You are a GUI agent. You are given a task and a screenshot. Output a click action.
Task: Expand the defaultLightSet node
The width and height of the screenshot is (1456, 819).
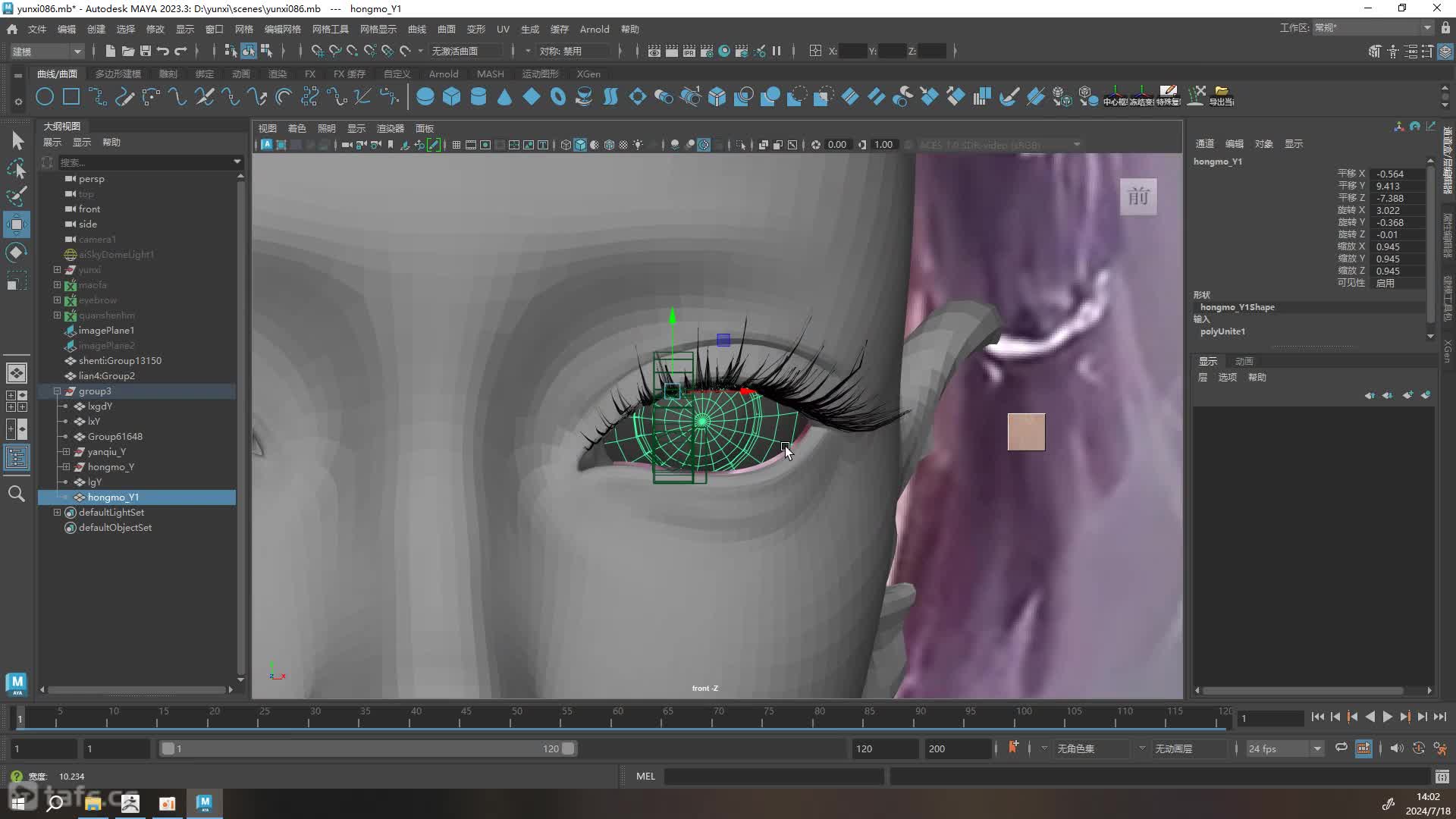(57, 513)
